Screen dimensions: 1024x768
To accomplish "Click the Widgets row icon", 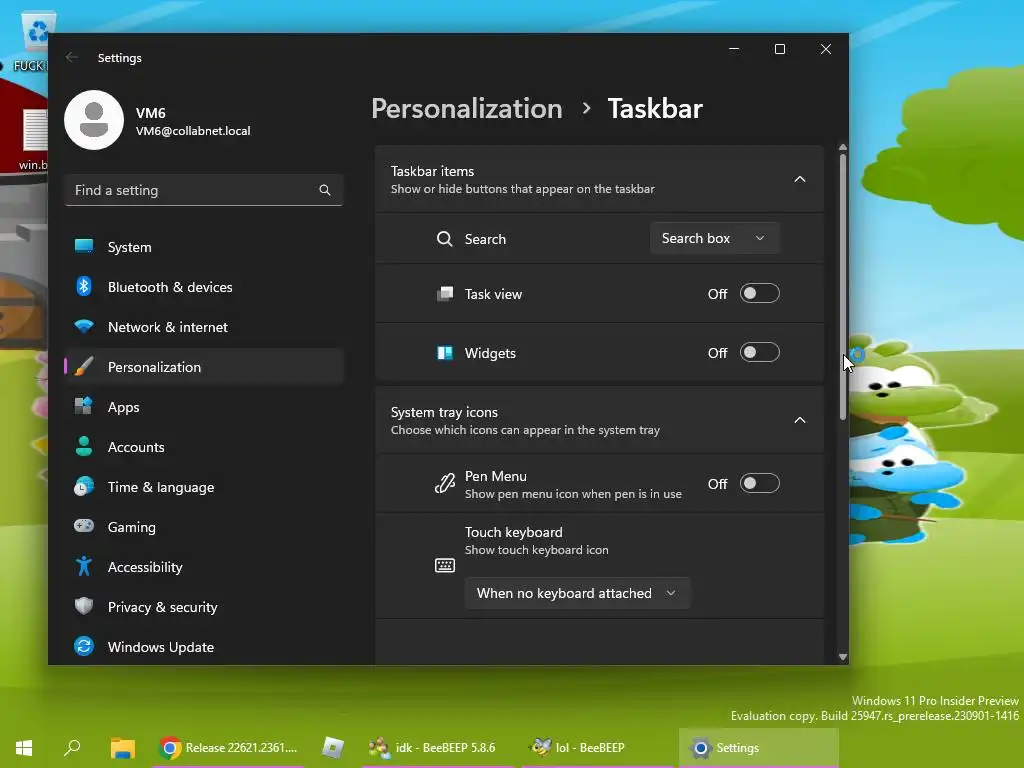I will (445, 353).
